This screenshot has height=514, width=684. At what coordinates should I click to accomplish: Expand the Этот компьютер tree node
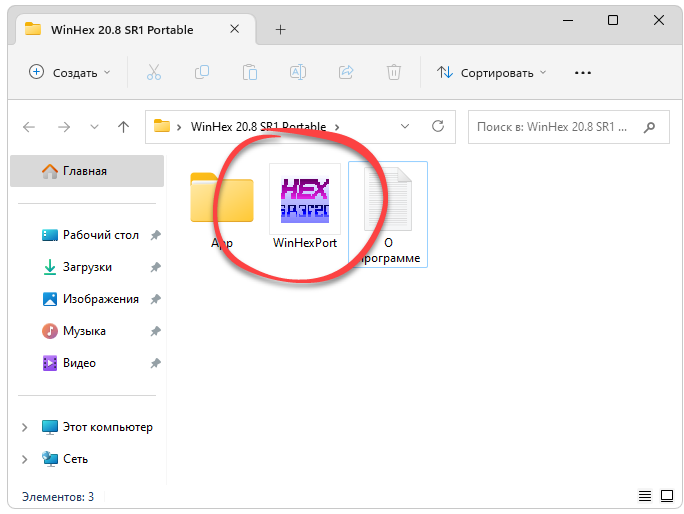(24, 427)
